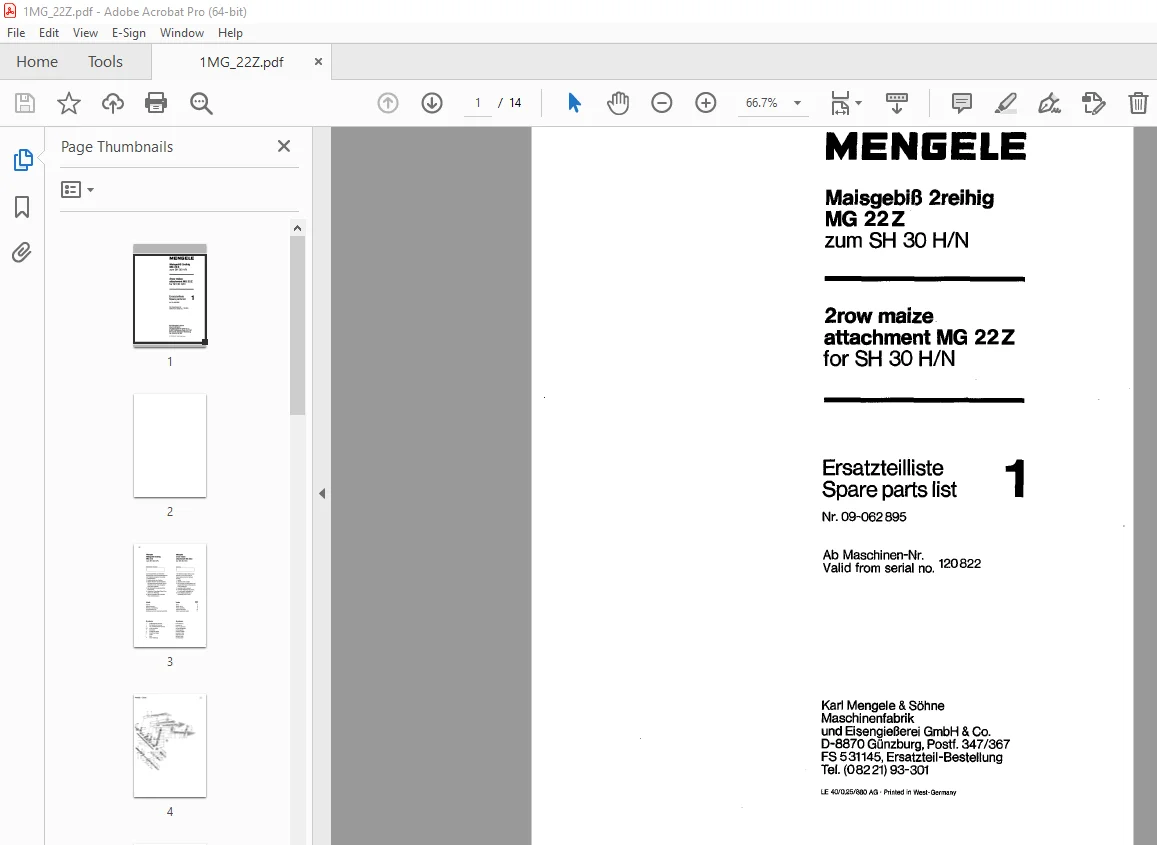The height and width of the screenshot is (845, 1157).
Task: Go to previous page arrow
Action: tap(387, 103)
